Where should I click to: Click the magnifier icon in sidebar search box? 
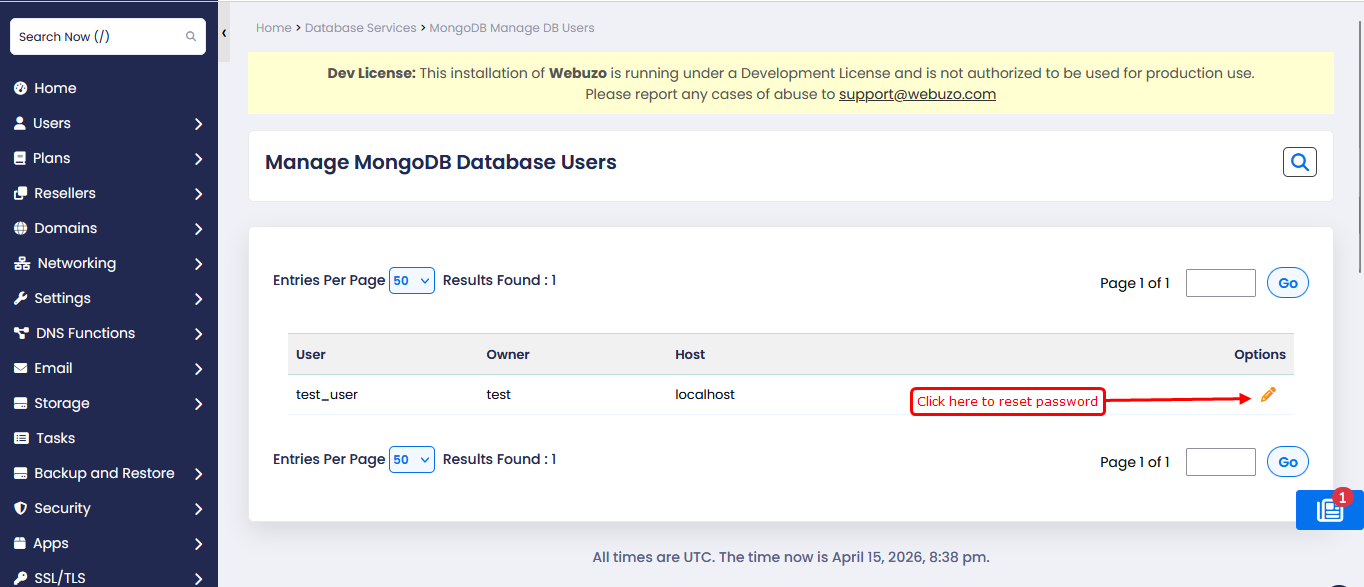point(191,37)
